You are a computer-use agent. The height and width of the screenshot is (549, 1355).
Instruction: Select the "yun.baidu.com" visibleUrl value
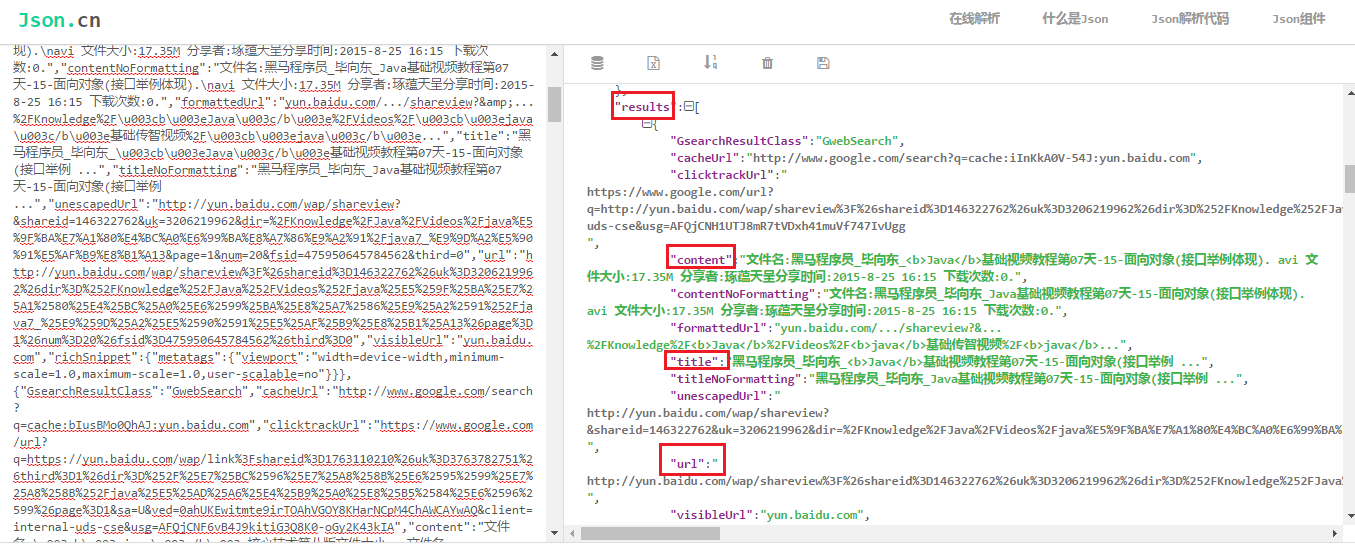[814, 515]
